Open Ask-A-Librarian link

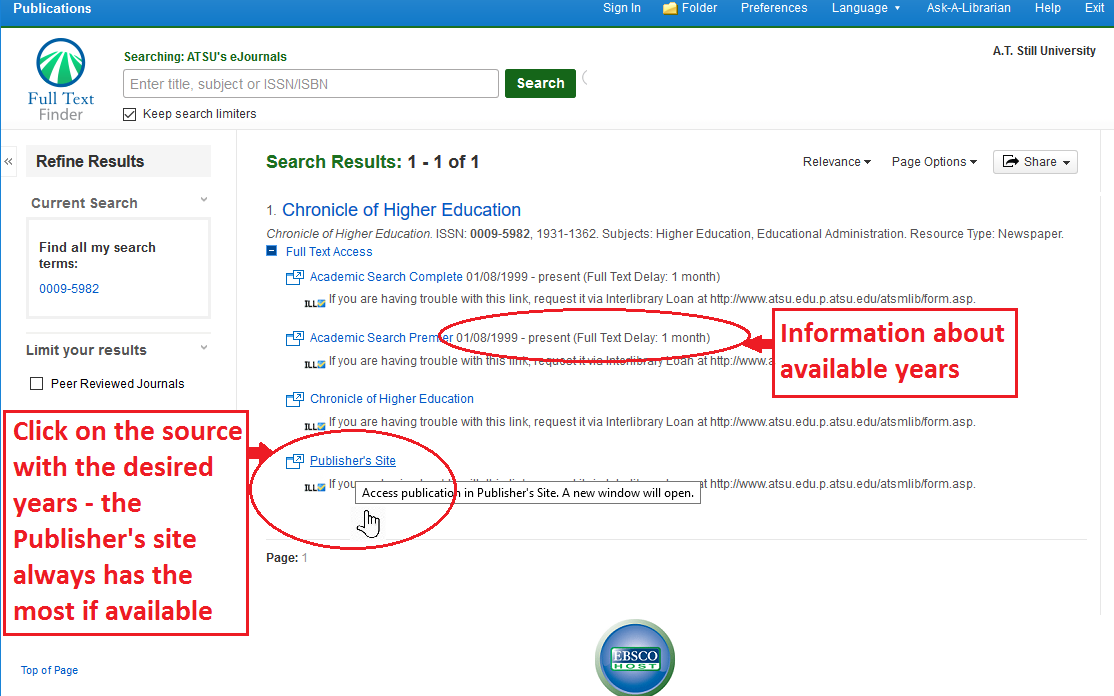[x=968, y=8]
